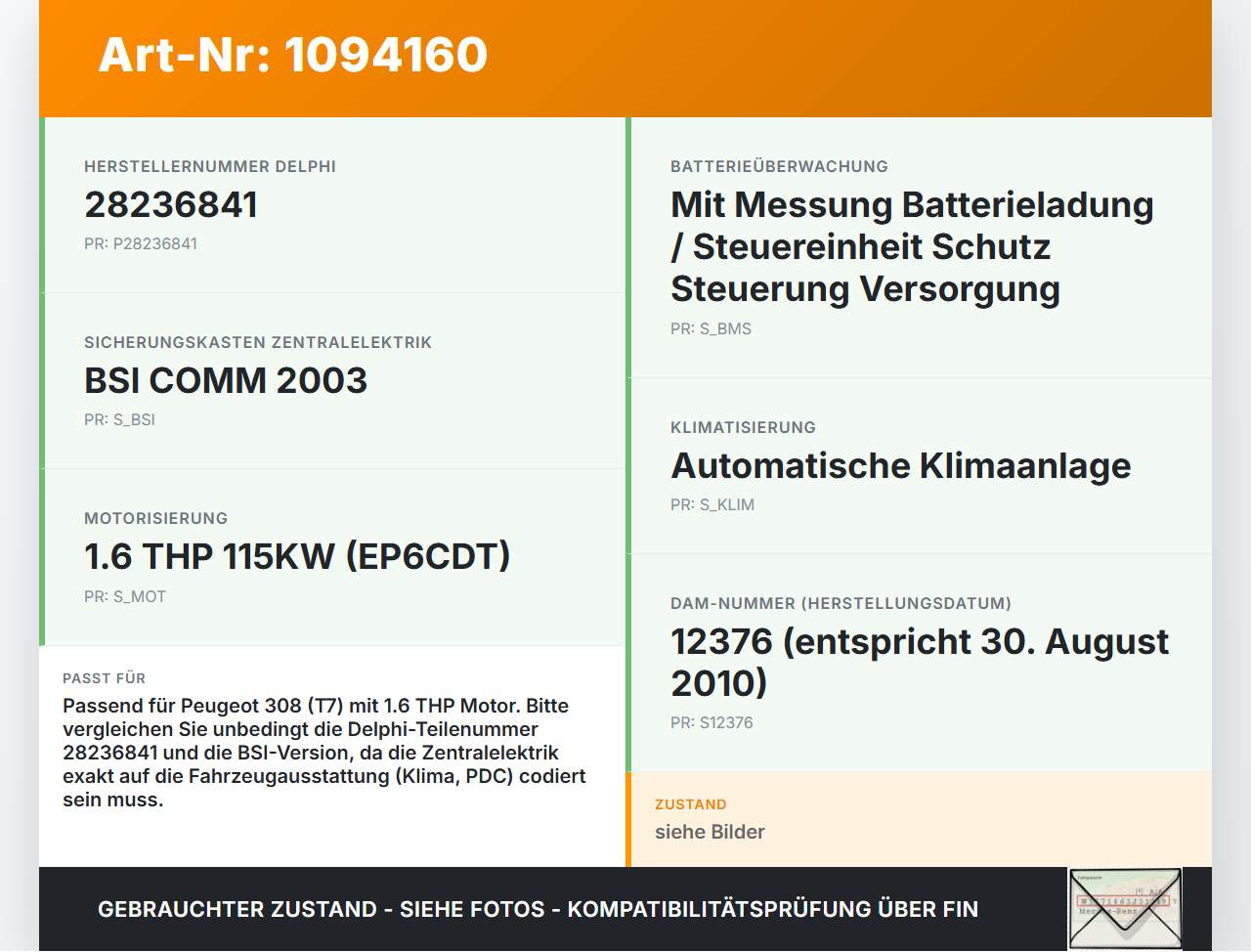Click the 'PASST FÜR' label
The width and height of the screenshot is (1251, 952).
104,678
